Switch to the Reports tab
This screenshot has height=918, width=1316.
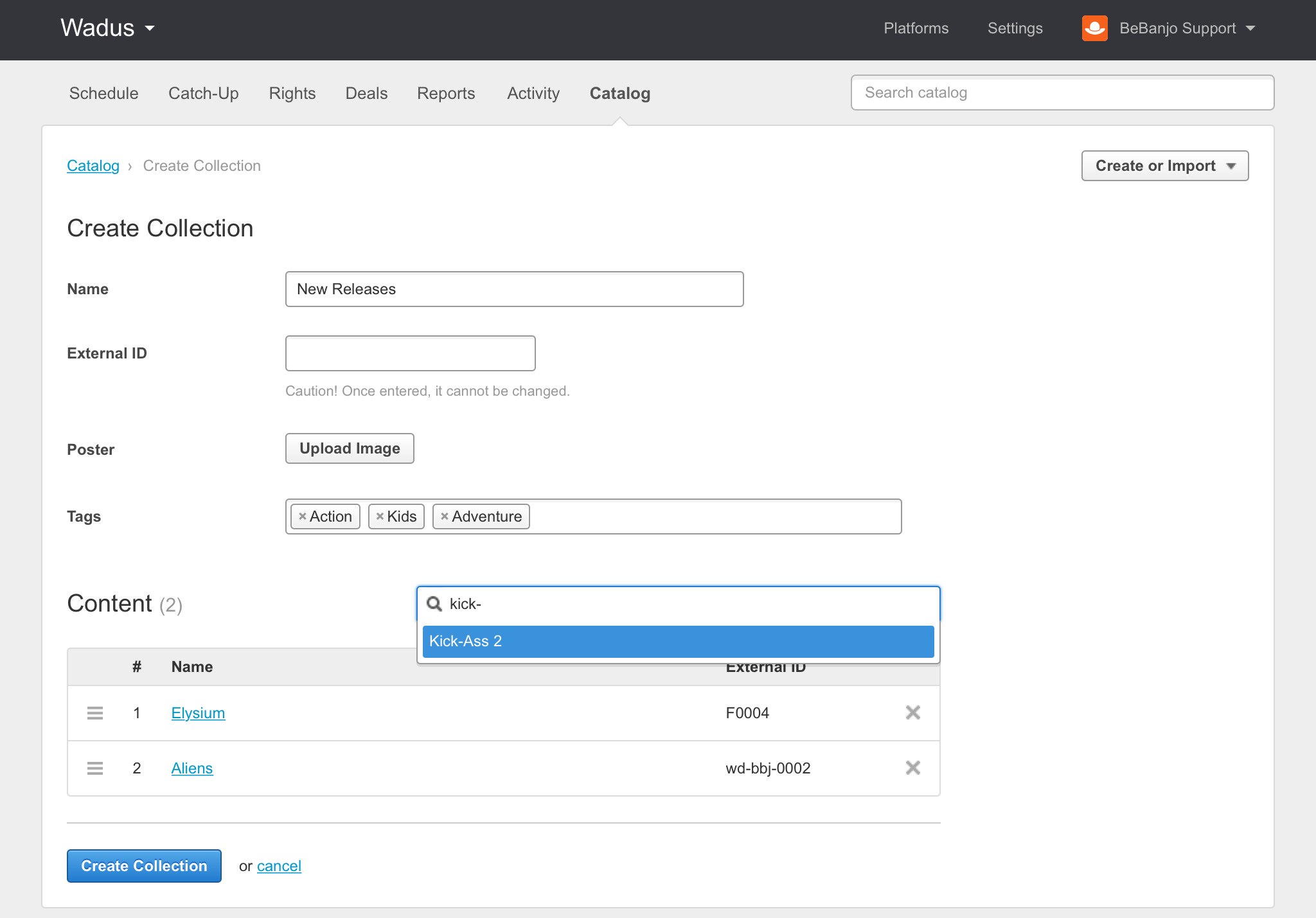click(x=446, y=93)
